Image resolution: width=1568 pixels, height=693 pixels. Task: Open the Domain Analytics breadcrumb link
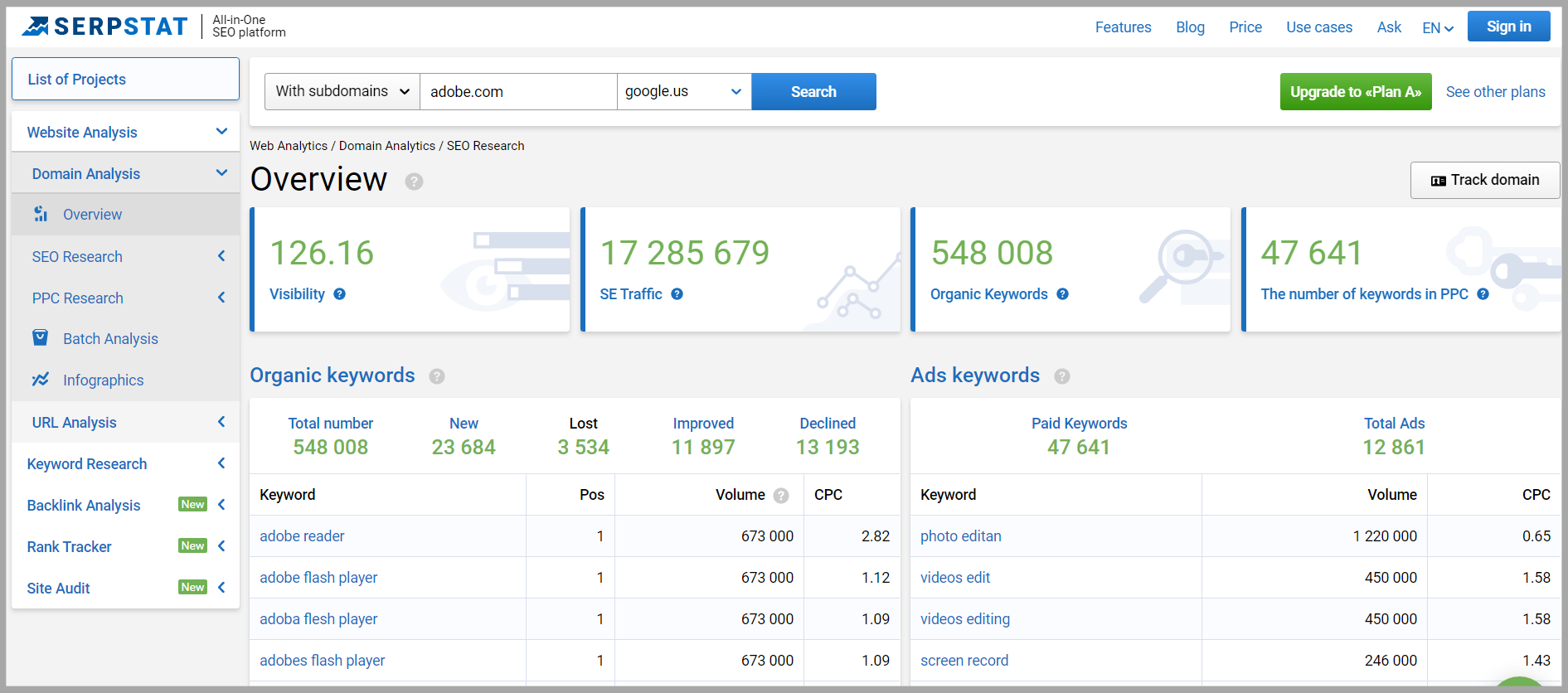387,146
